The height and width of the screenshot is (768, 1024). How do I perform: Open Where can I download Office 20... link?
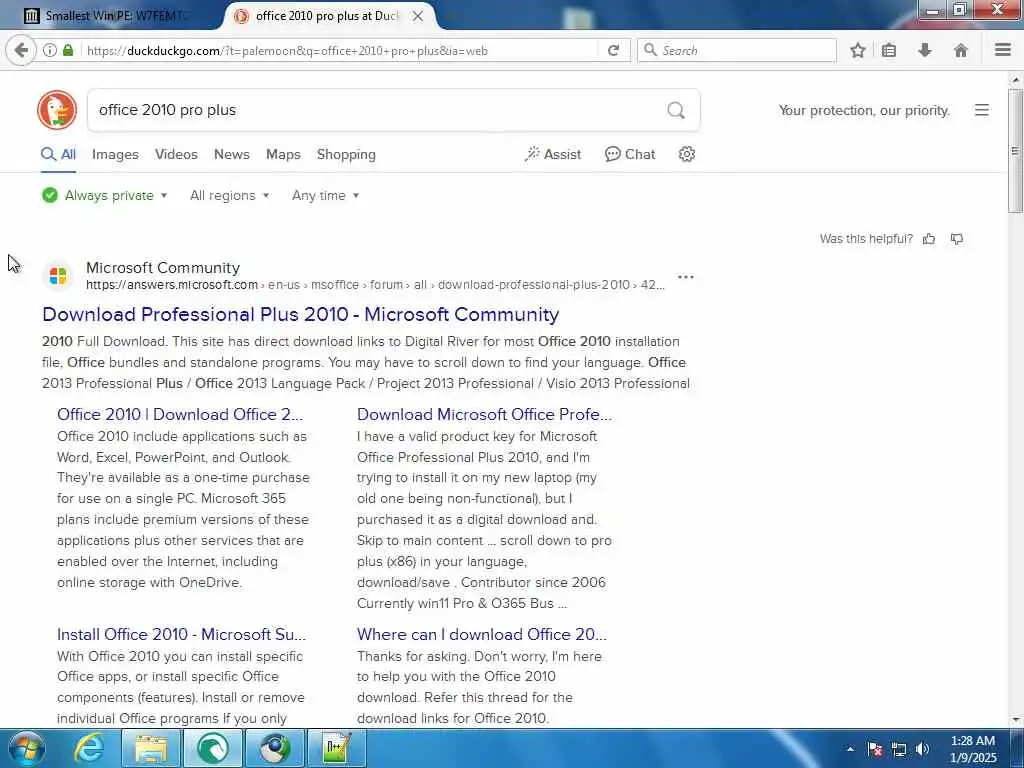(481, 635)
